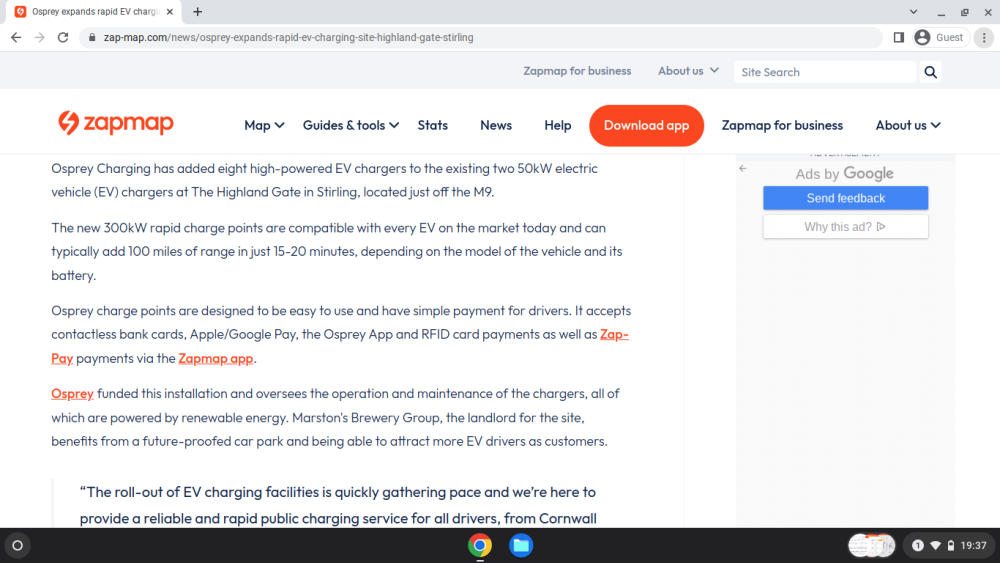
Task: Expand the Map menu
Action: pyautogui.click(x=264, y=126)
